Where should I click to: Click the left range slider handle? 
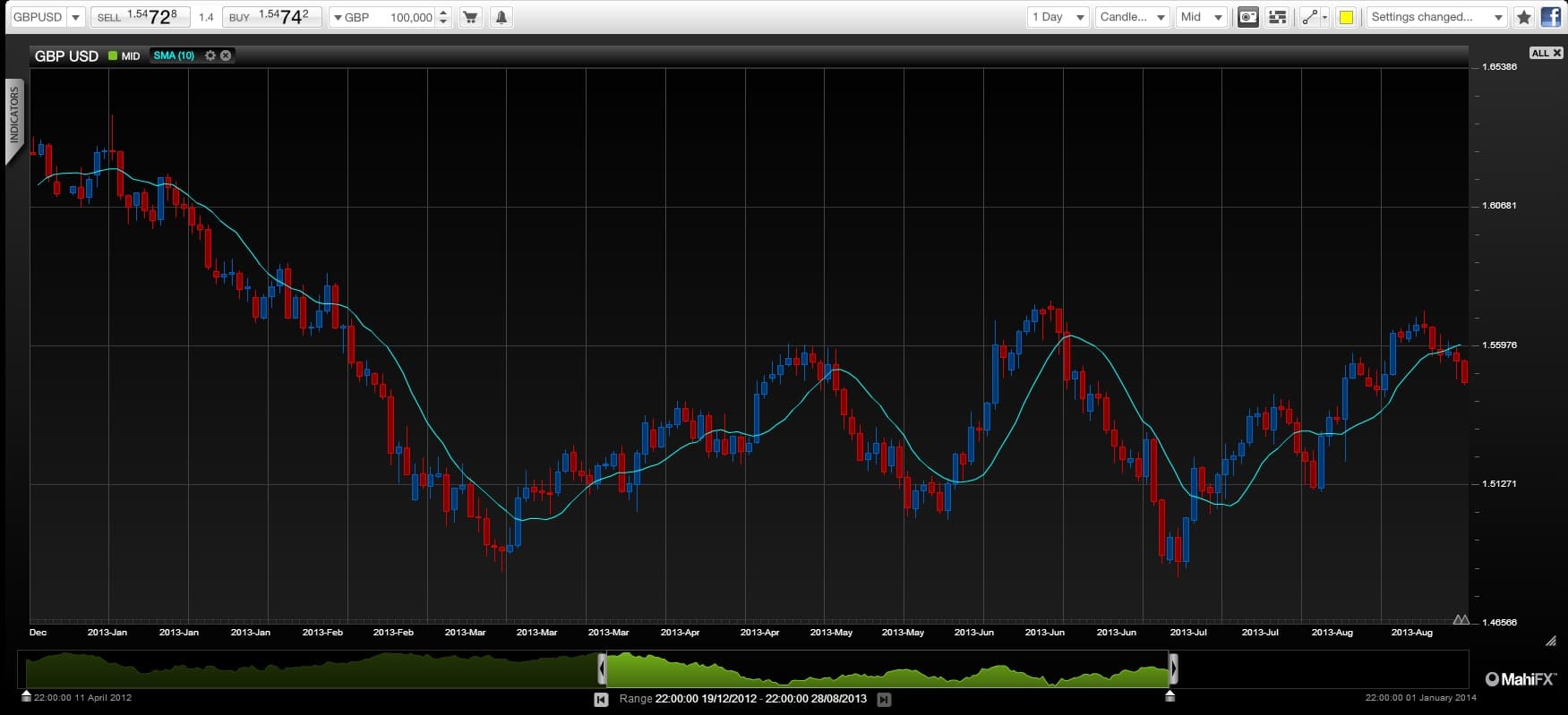tap(602, 668)
